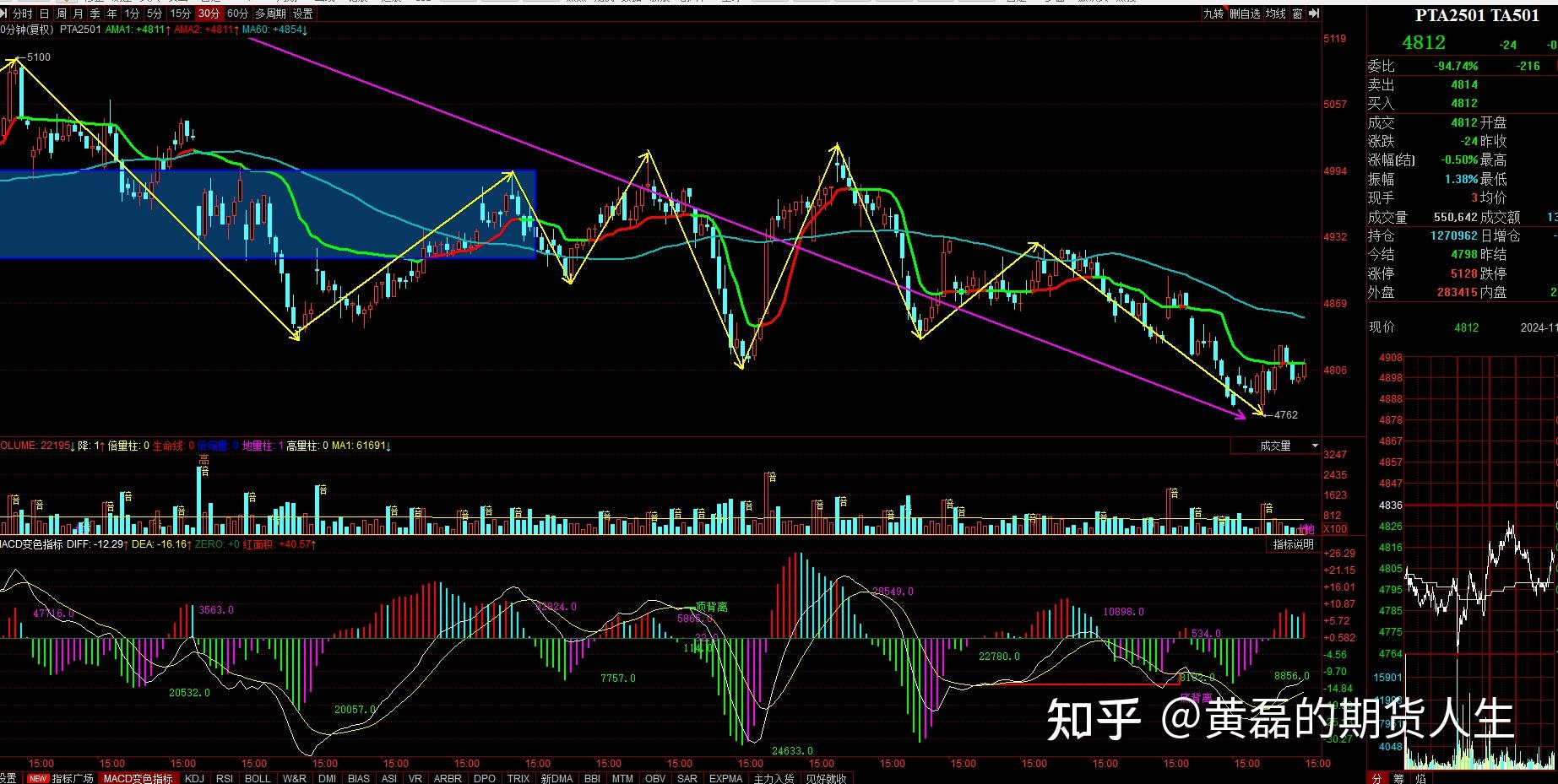Click the 焰 icon at bottom right
Viewport: 1558px width, 784px height.
click(1421, 778)
